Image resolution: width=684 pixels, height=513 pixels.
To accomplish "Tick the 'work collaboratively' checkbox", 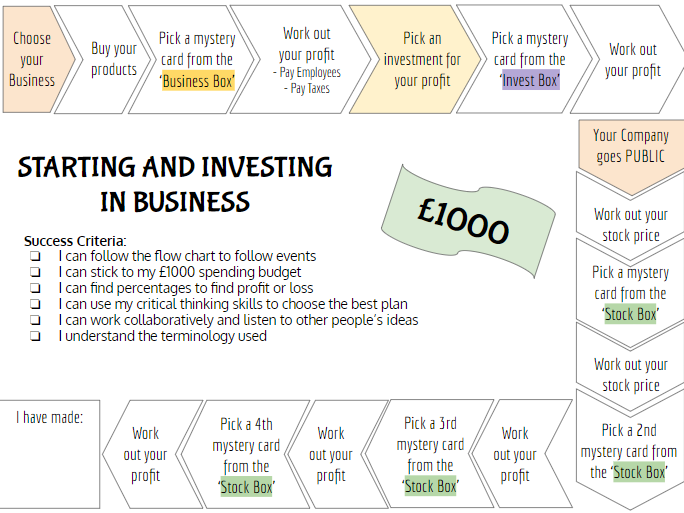I will point(35,320).
